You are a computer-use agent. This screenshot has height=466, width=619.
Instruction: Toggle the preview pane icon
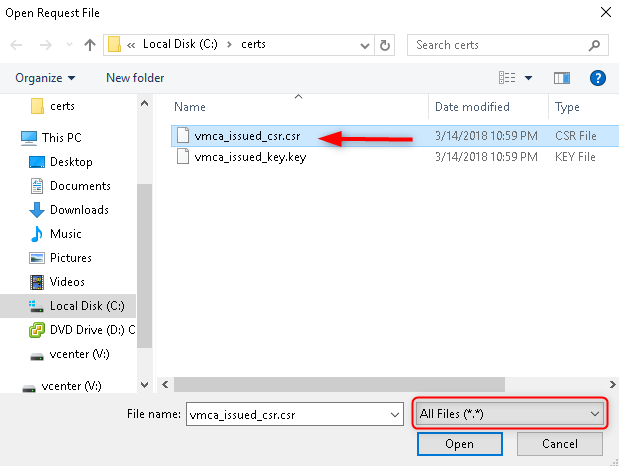coord(562,77)
